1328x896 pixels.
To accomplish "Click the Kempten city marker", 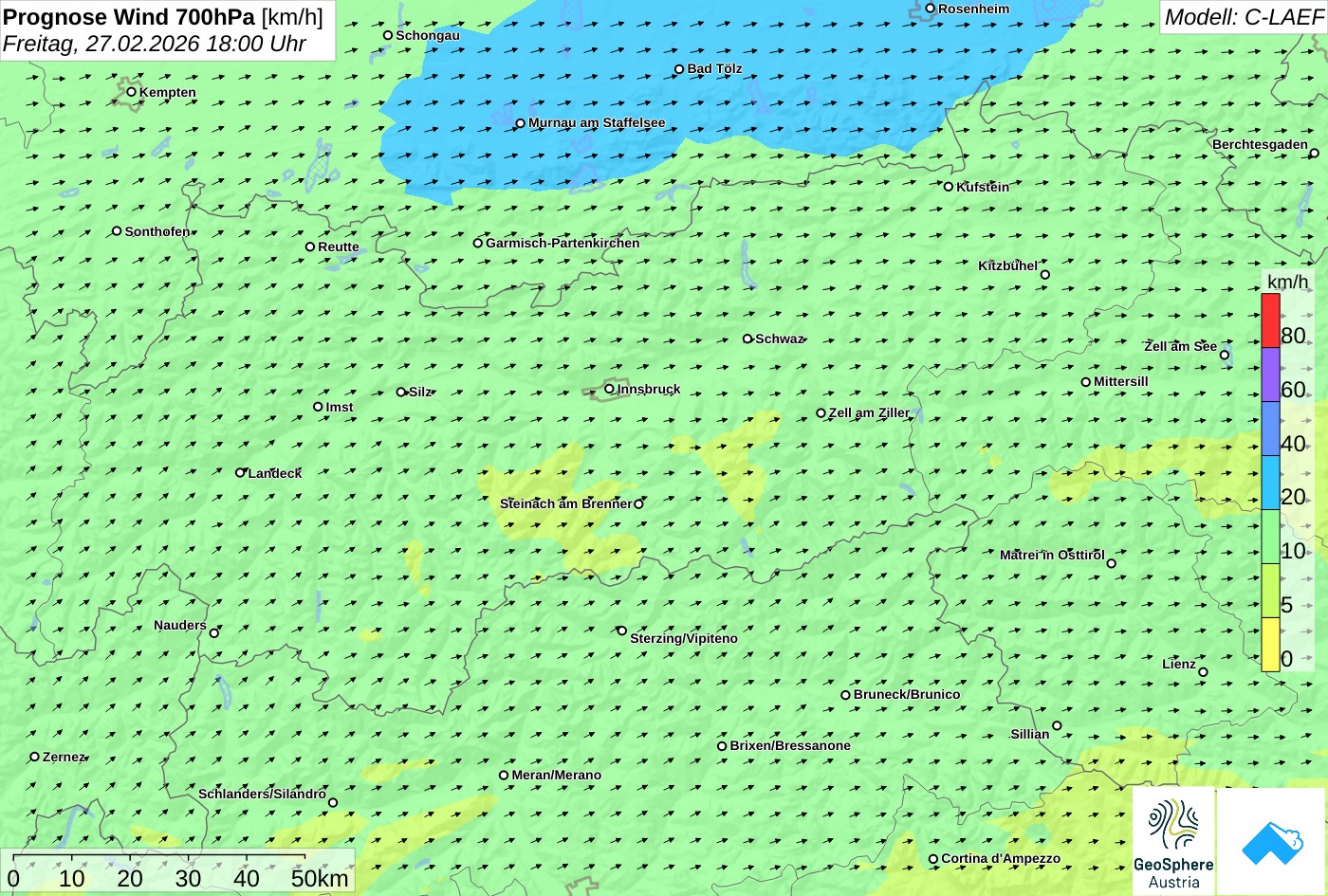I will coord(132,92).
